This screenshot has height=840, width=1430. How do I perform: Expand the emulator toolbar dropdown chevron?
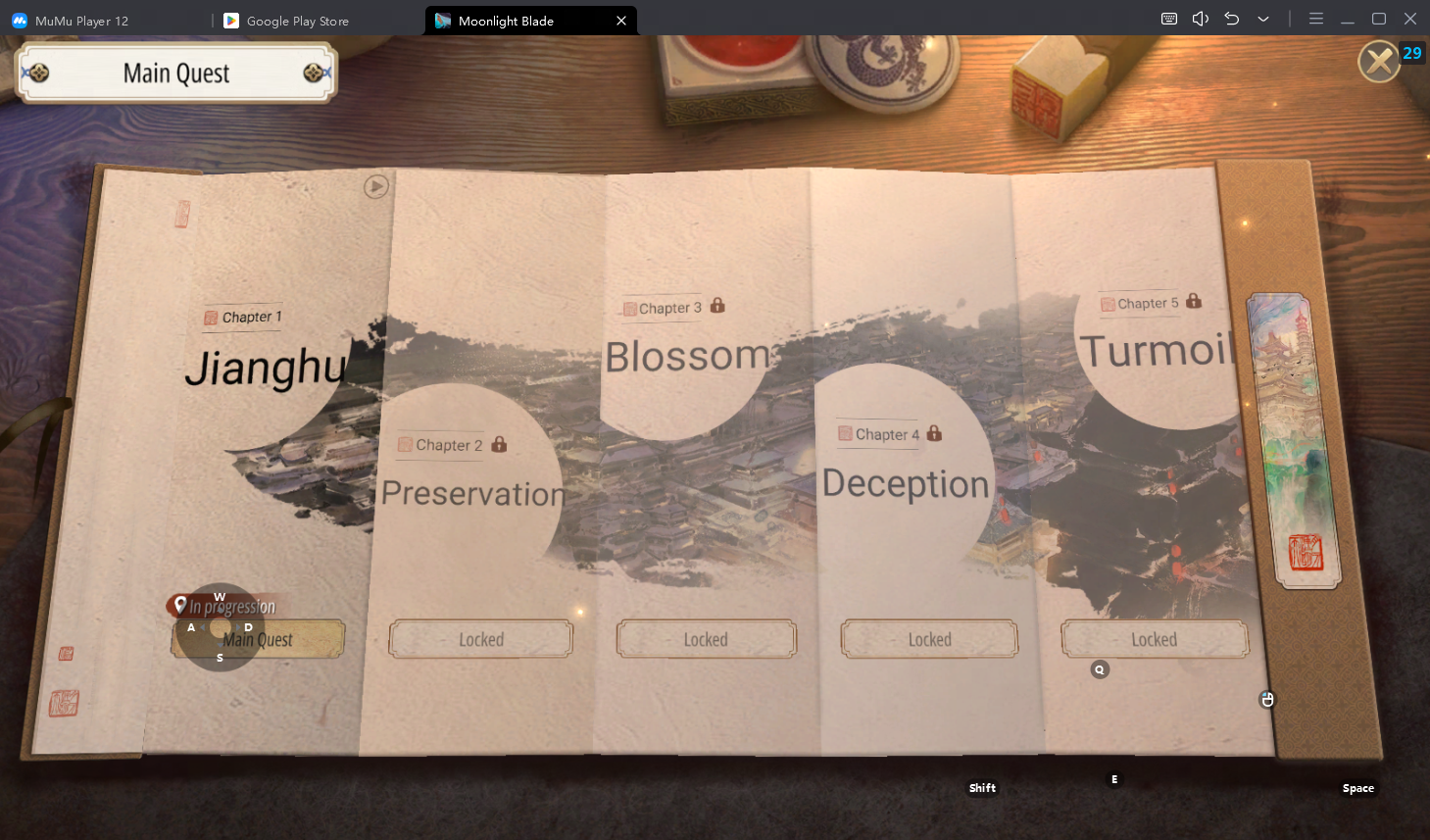pos(1263,19)
